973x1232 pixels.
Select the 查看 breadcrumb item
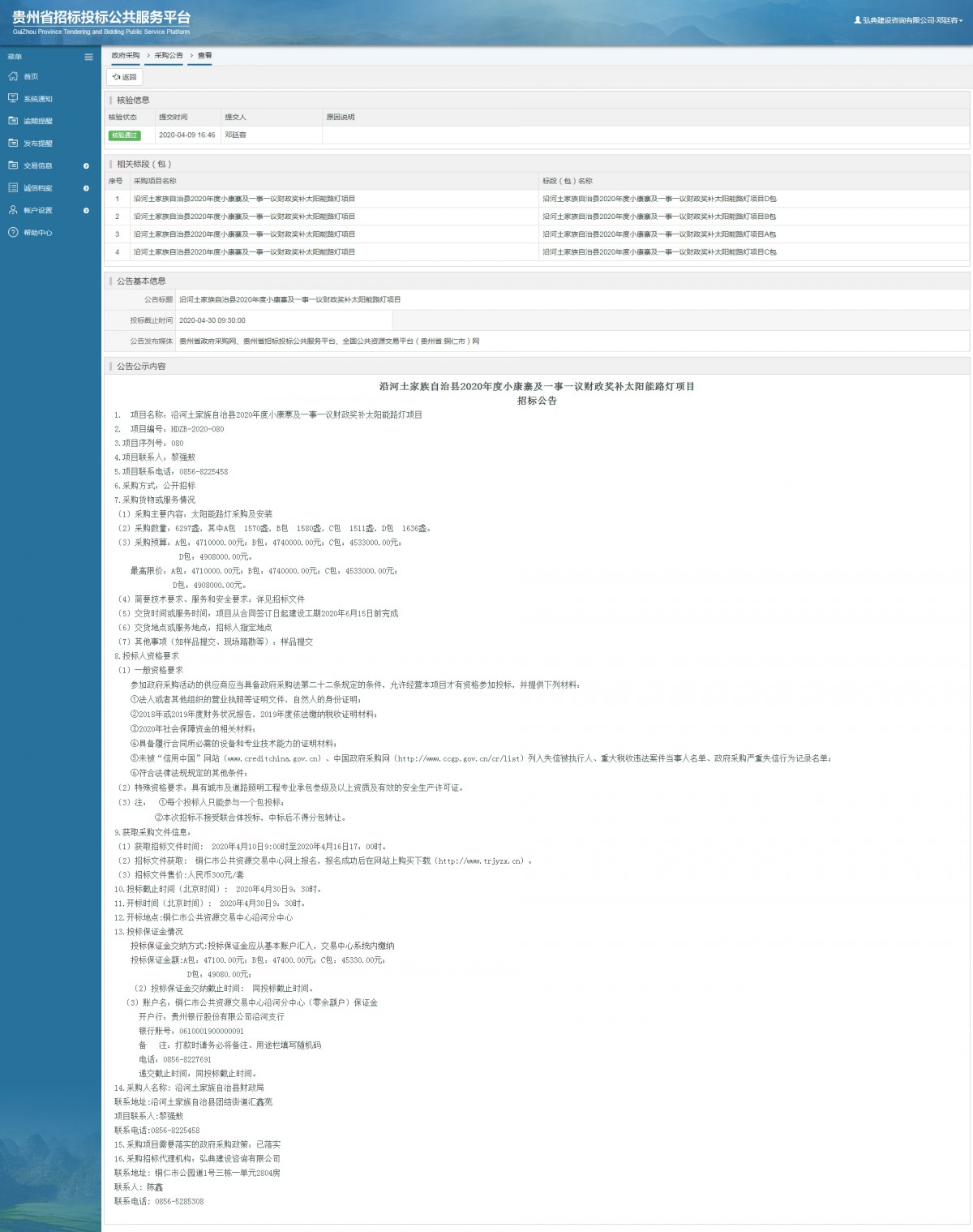click(204, 56)
